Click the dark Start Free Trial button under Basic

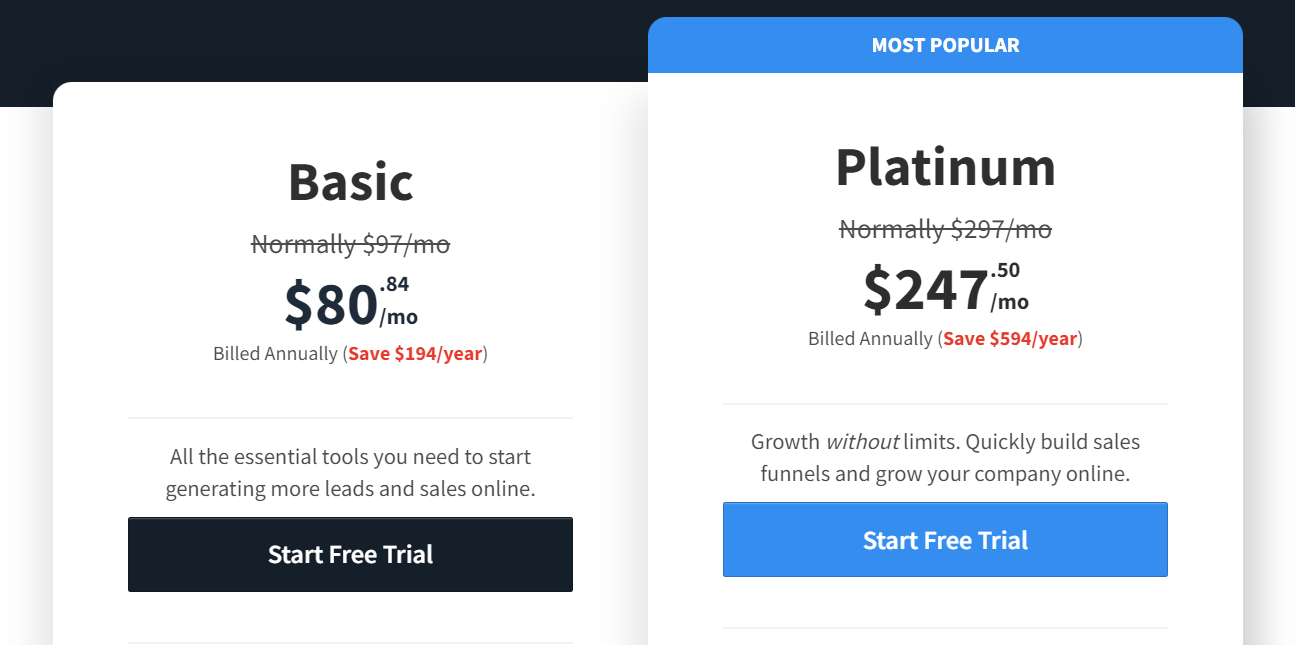tap(350, 554)
